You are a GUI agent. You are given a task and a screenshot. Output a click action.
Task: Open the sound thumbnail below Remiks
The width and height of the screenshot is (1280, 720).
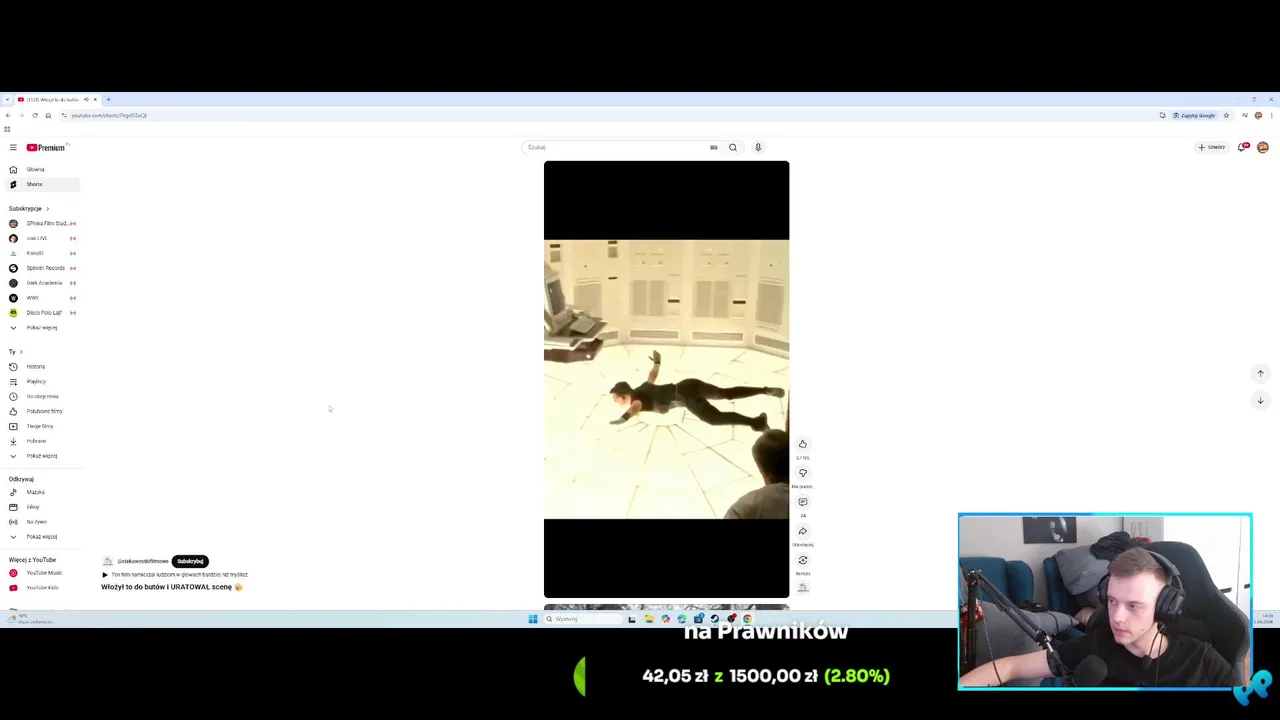click(x=802, y=588)
